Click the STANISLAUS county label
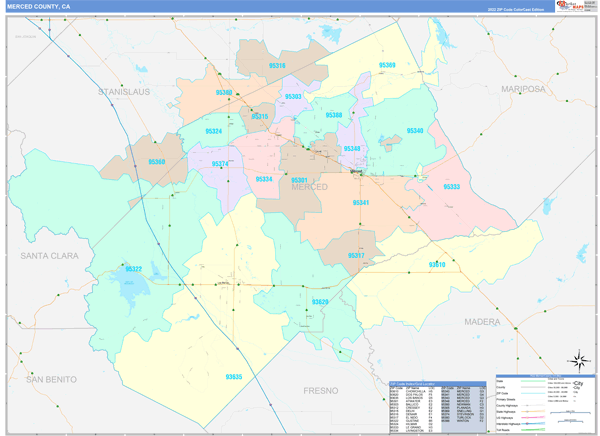This screenshot has height=436, width=600. point(124,91)
